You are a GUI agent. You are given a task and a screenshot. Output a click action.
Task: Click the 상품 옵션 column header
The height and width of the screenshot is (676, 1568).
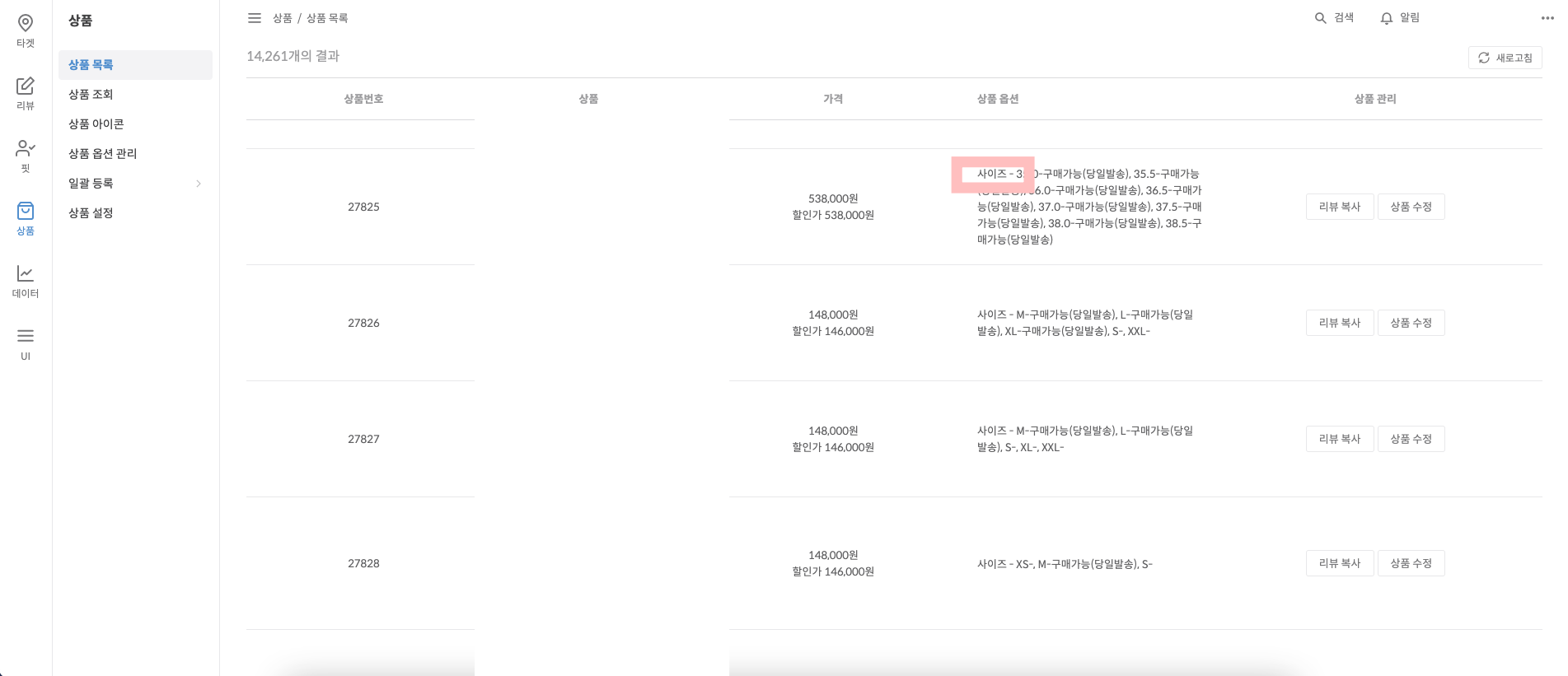(998, 99)
